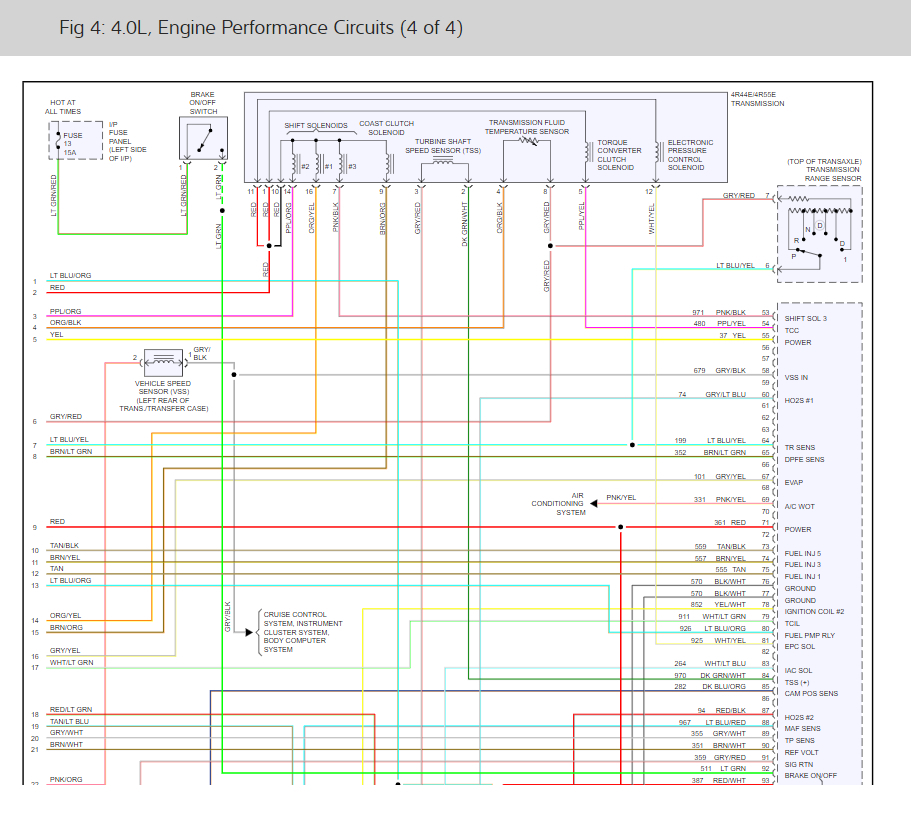
Task: Click the Turbine Shaft Speed Sensor coil
Action: [x=443, y=160]
